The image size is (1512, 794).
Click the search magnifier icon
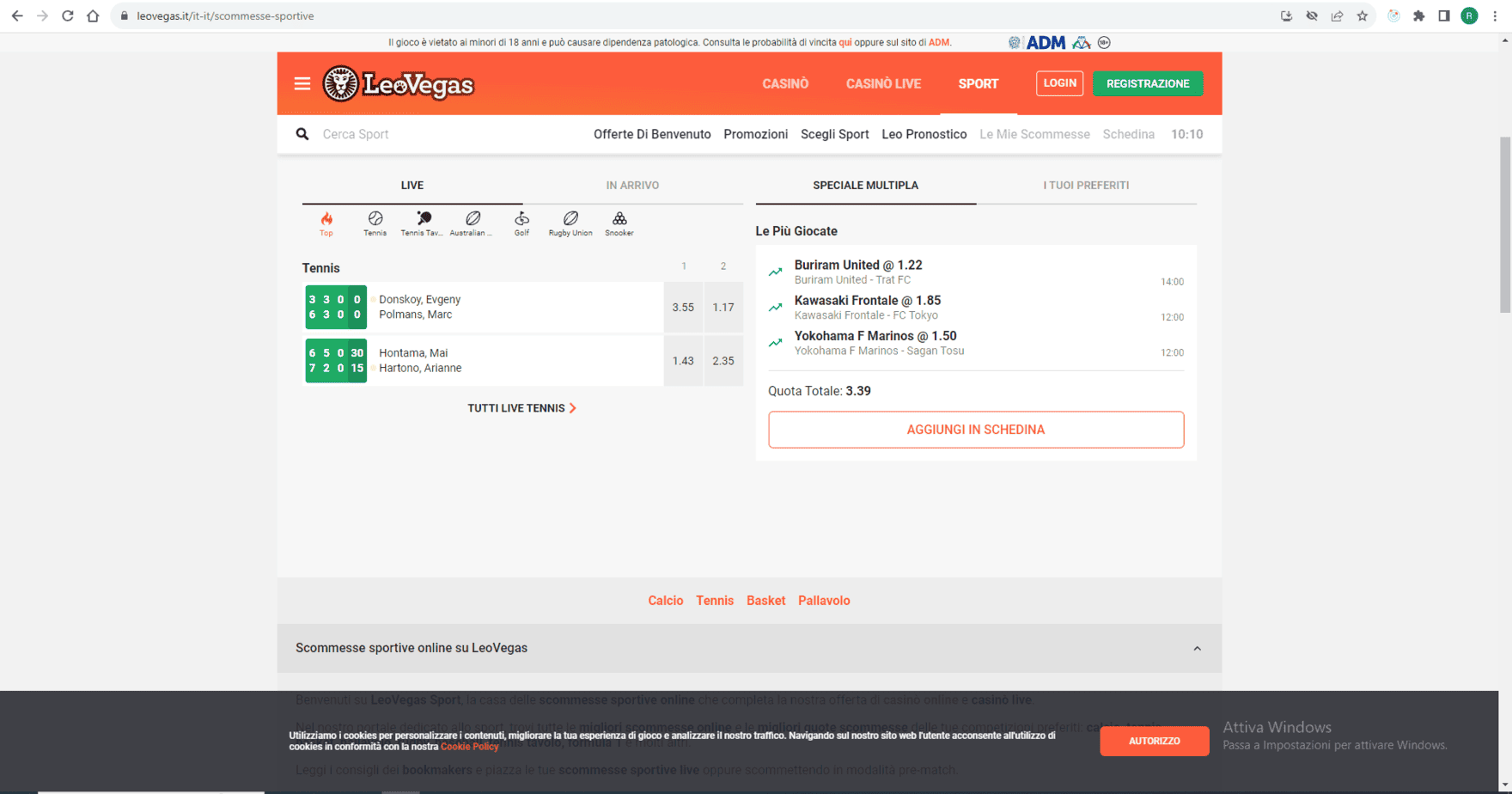coord(302,134)
